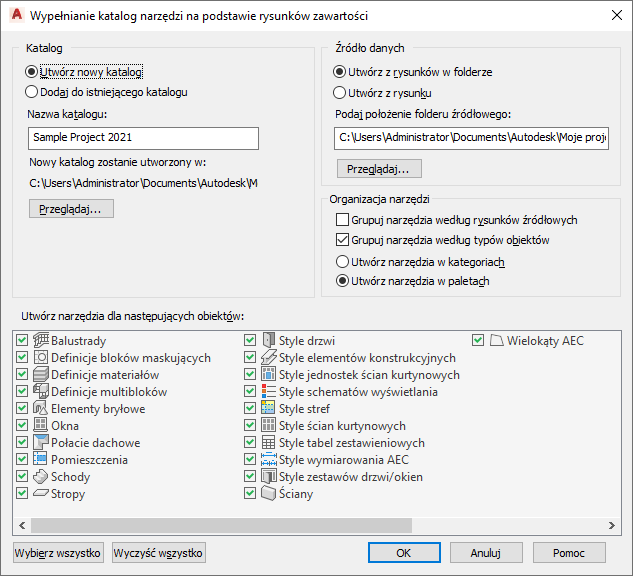Select Dodaj do istniejącego katalogu option
Screen dimensions: 633x576
click(32, 92)
